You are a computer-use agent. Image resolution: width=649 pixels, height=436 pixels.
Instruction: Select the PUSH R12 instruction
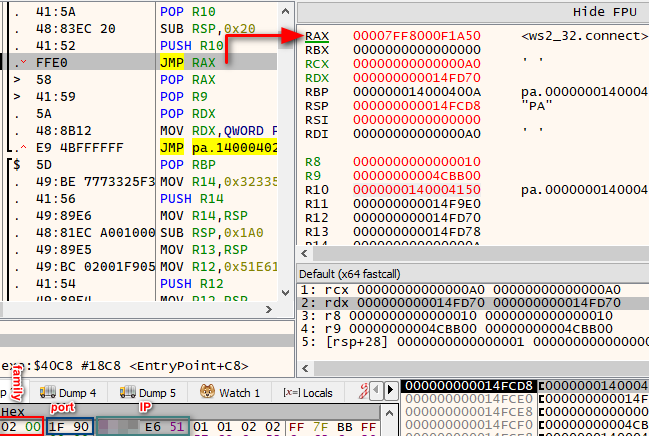(x=192, y=283)
